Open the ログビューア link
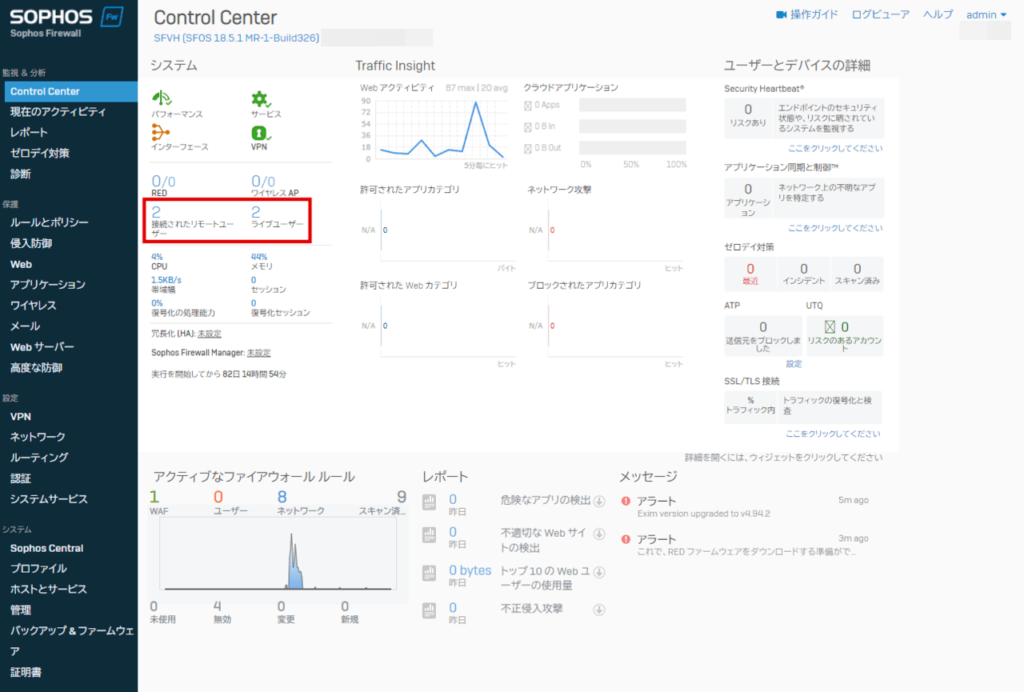 [880, 14]
